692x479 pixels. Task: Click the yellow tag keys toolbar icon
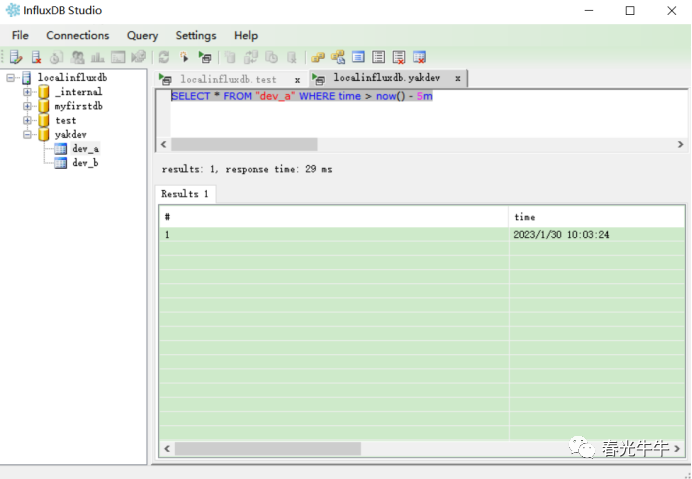click(318, 57)
